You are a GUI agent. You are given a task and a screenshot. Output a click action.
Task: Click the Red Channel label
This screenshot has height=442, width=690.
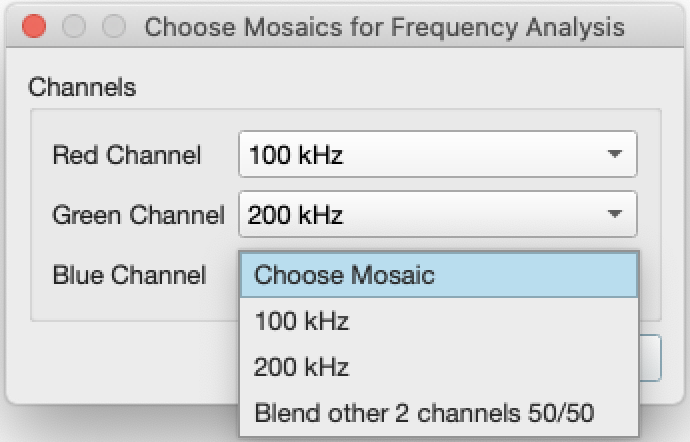click(126, 156)
